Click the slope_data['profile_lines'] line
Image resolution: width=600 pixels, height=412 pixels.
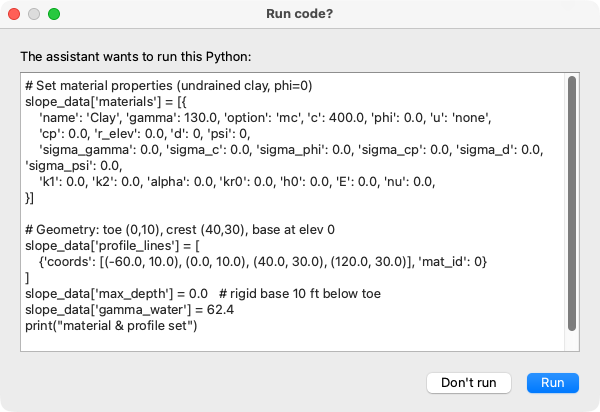[112, 246]
